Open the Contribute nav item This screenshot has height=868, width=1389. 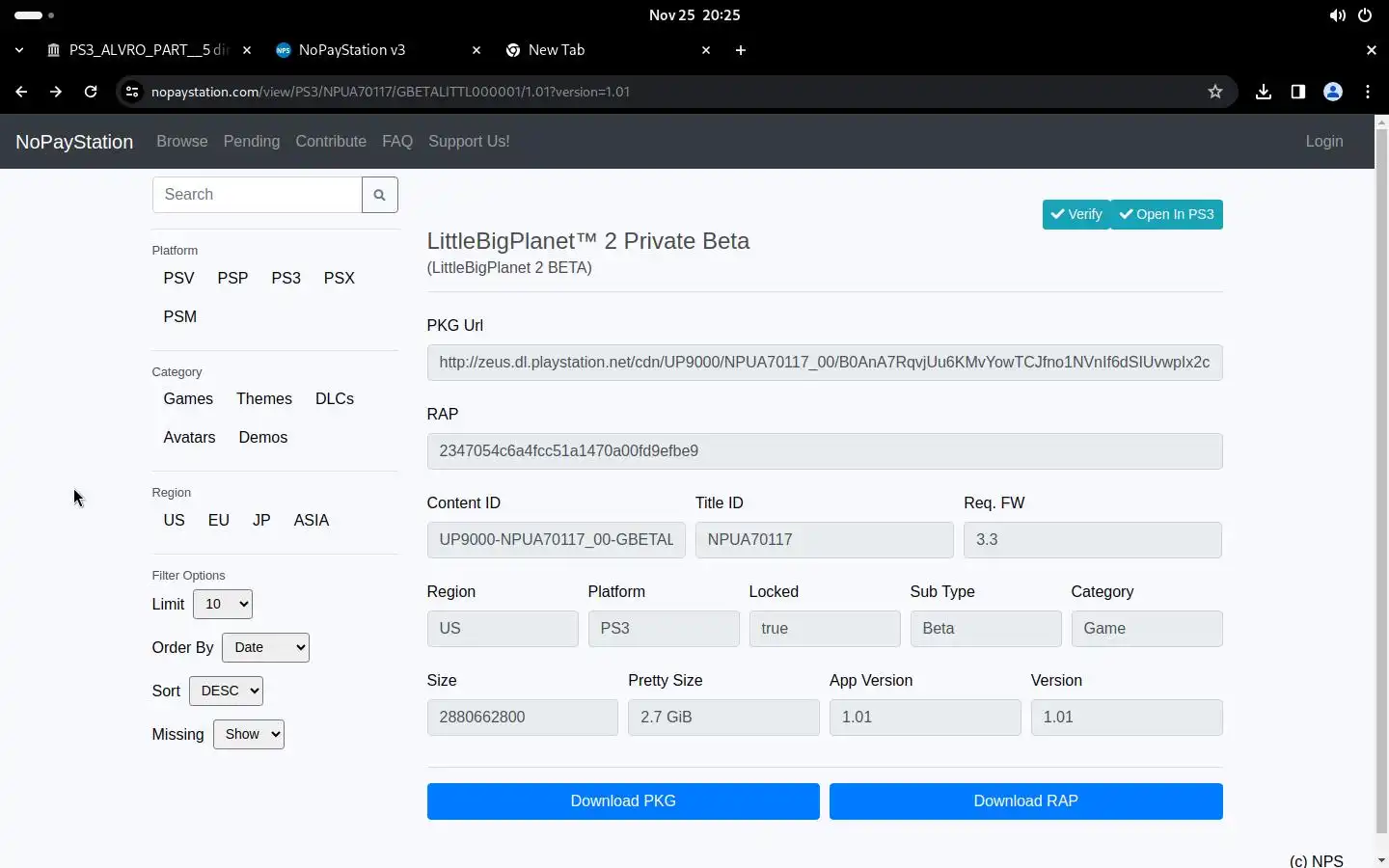point(331,141)
